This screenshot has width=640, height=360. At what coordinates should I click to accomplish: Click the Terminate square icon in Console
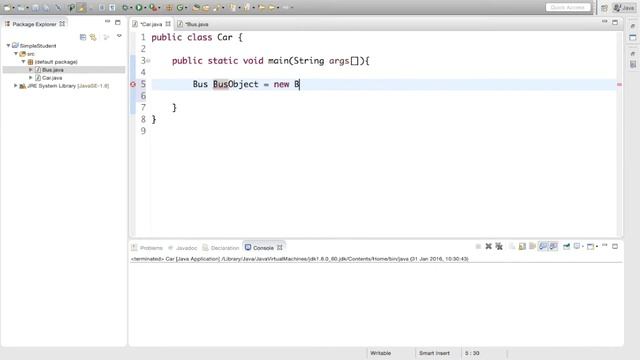point(478,246)
